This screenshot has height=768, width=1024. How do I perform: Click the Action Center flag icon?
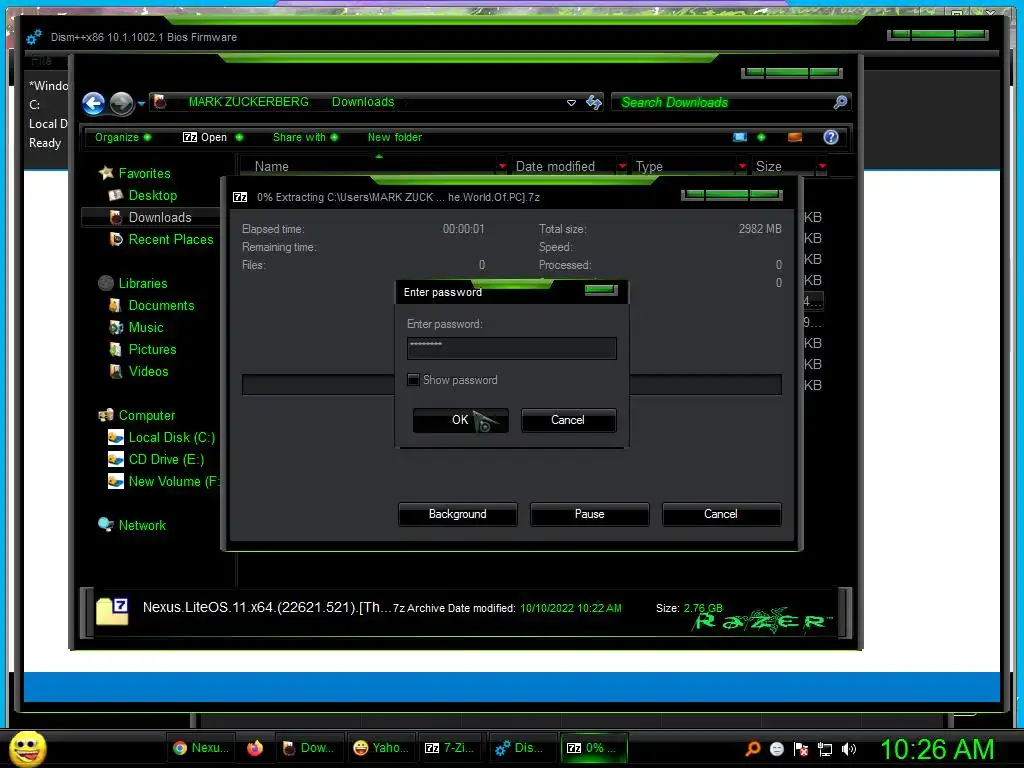point(801,749)
